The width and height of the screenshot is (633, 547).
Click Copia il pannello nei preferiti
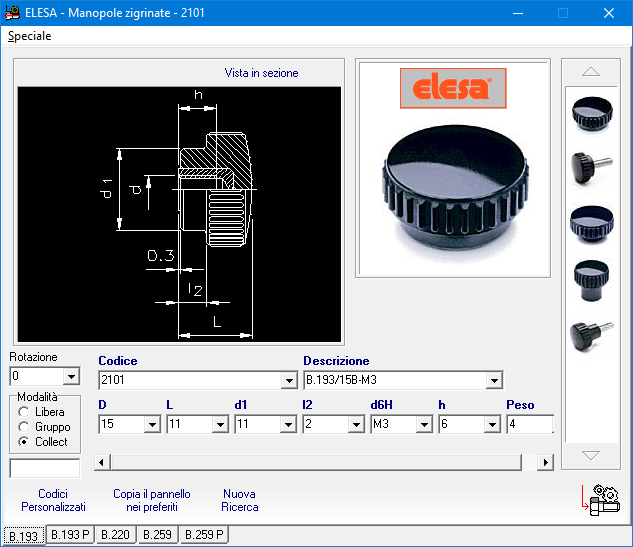(x=152, y=500)
